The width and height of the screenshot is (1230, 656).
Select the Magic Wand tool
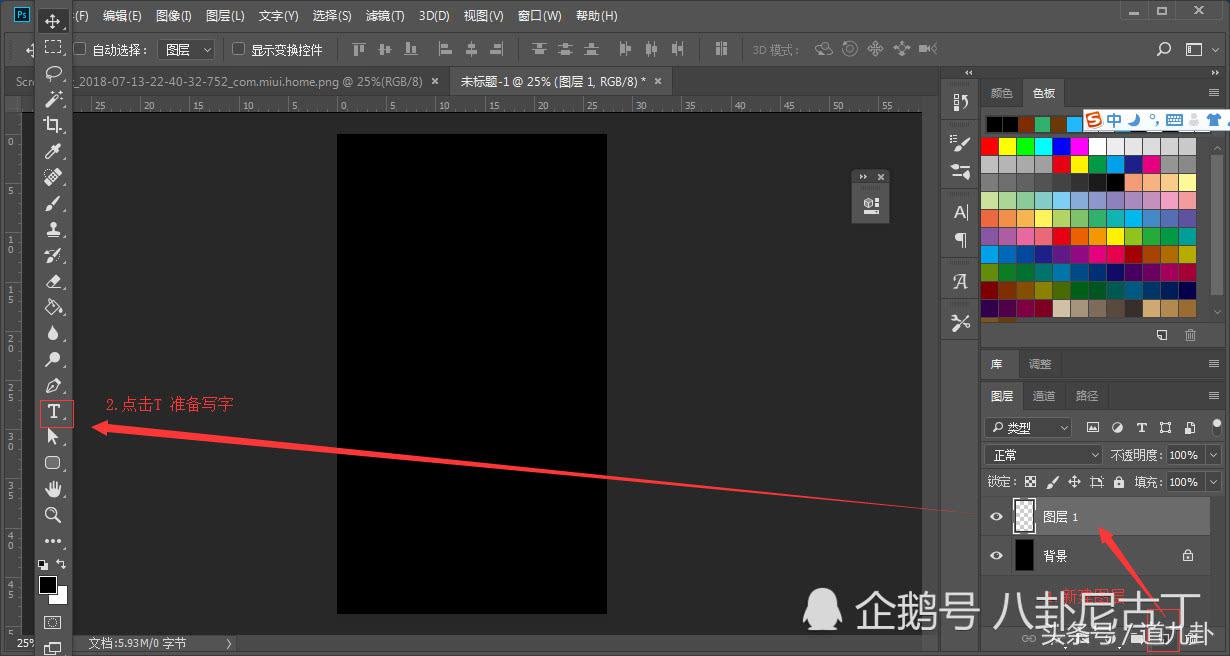point(54,99)
